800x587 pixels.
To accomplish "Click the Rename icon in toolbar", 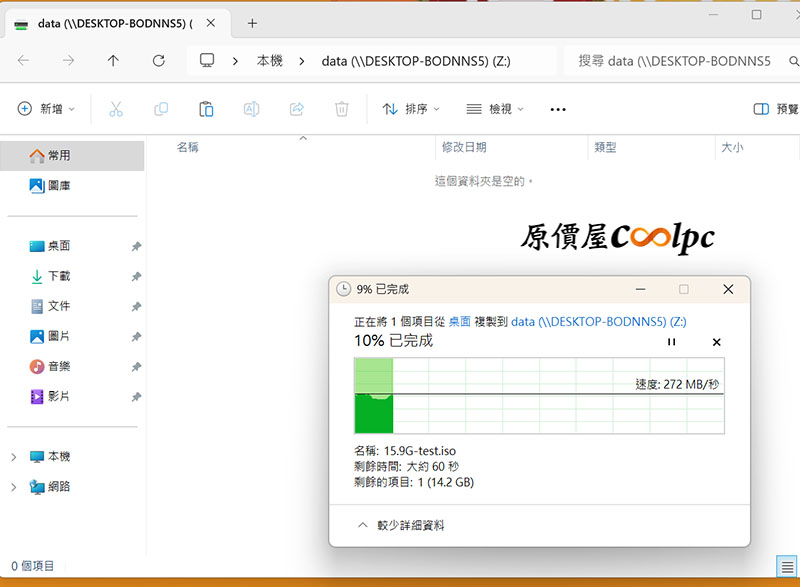I will click(x=252, y=109).
